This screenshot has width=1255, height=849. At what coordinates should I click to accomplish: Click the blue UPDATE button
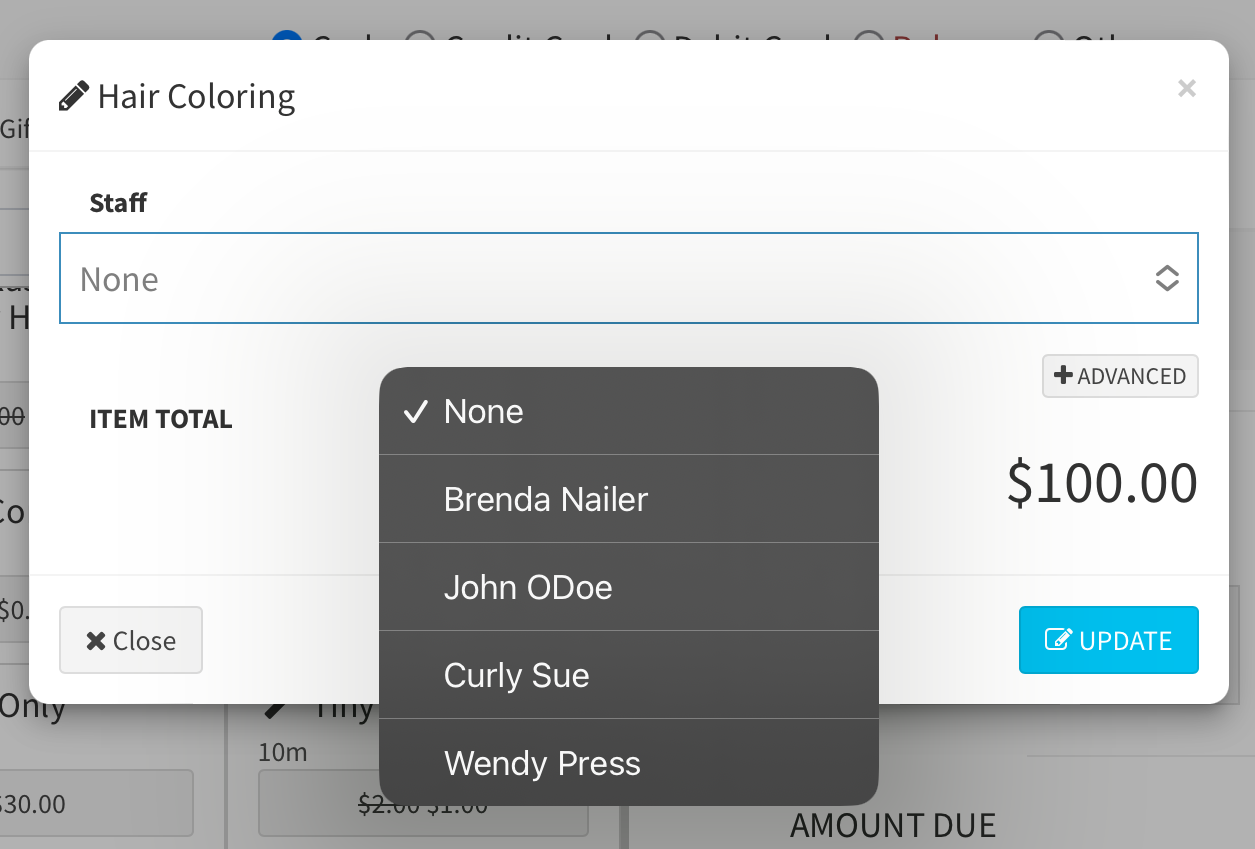(1108, 640)
